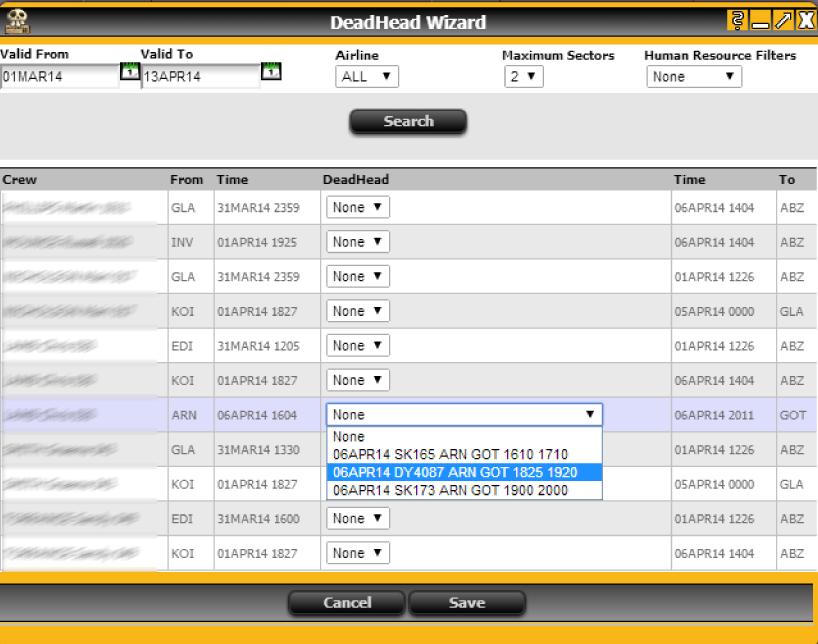Click the skull logo icon in title bar
Image resolution: width=818 pixels, height=644 pixels.
17,21
